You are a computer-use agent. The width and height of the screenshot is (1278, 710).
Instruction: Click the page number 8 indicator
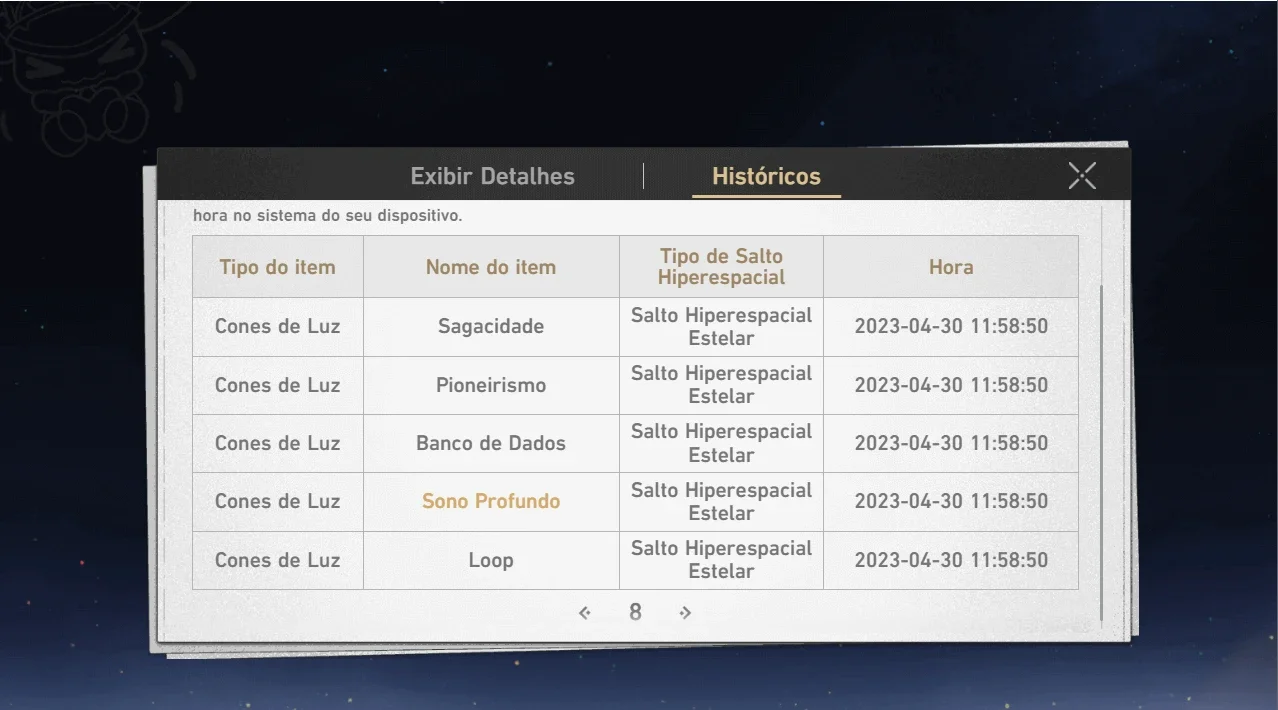[635, 612]
